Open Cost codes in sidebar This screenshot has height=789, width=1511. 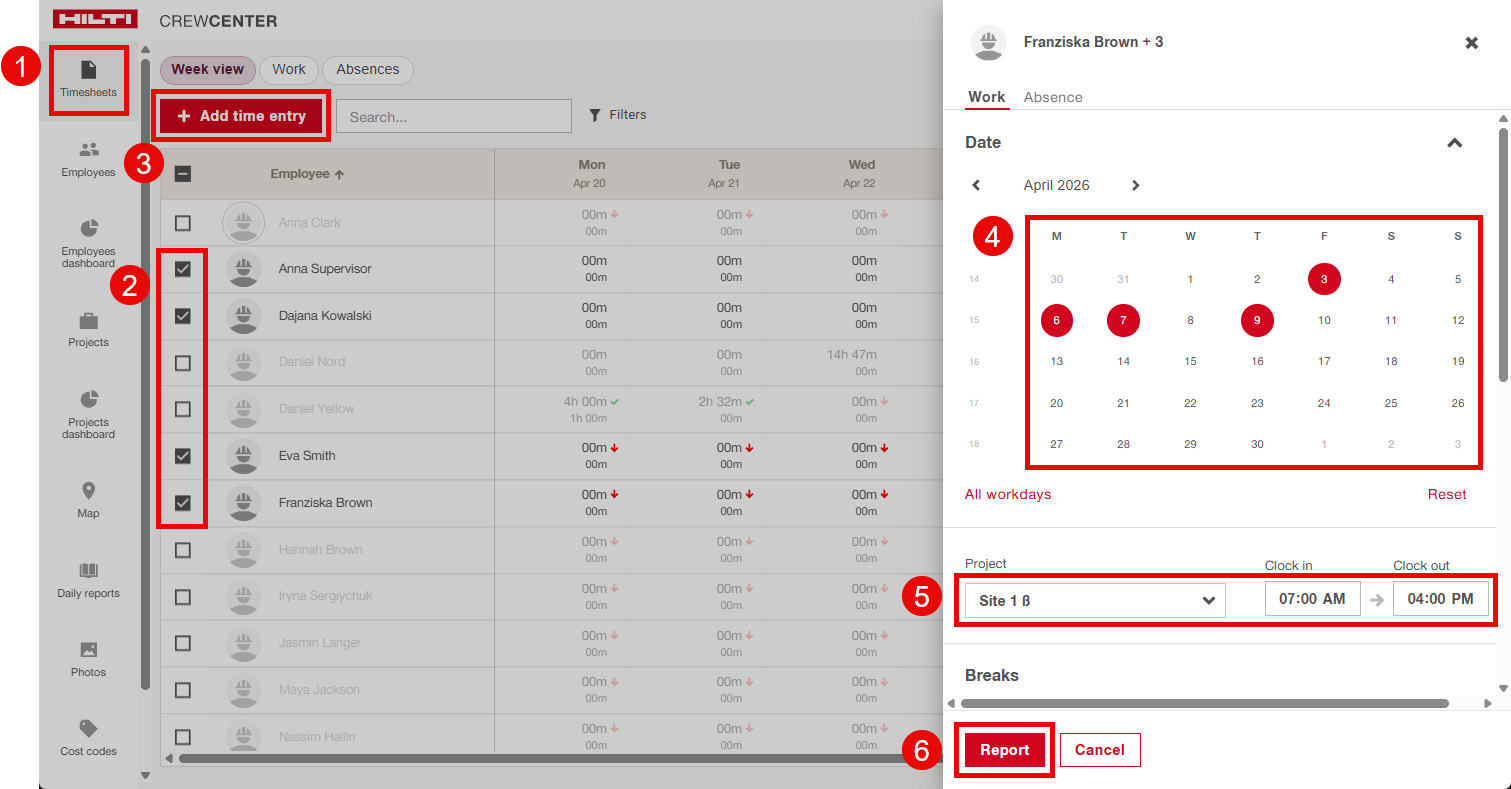click(x=88, y=738)
